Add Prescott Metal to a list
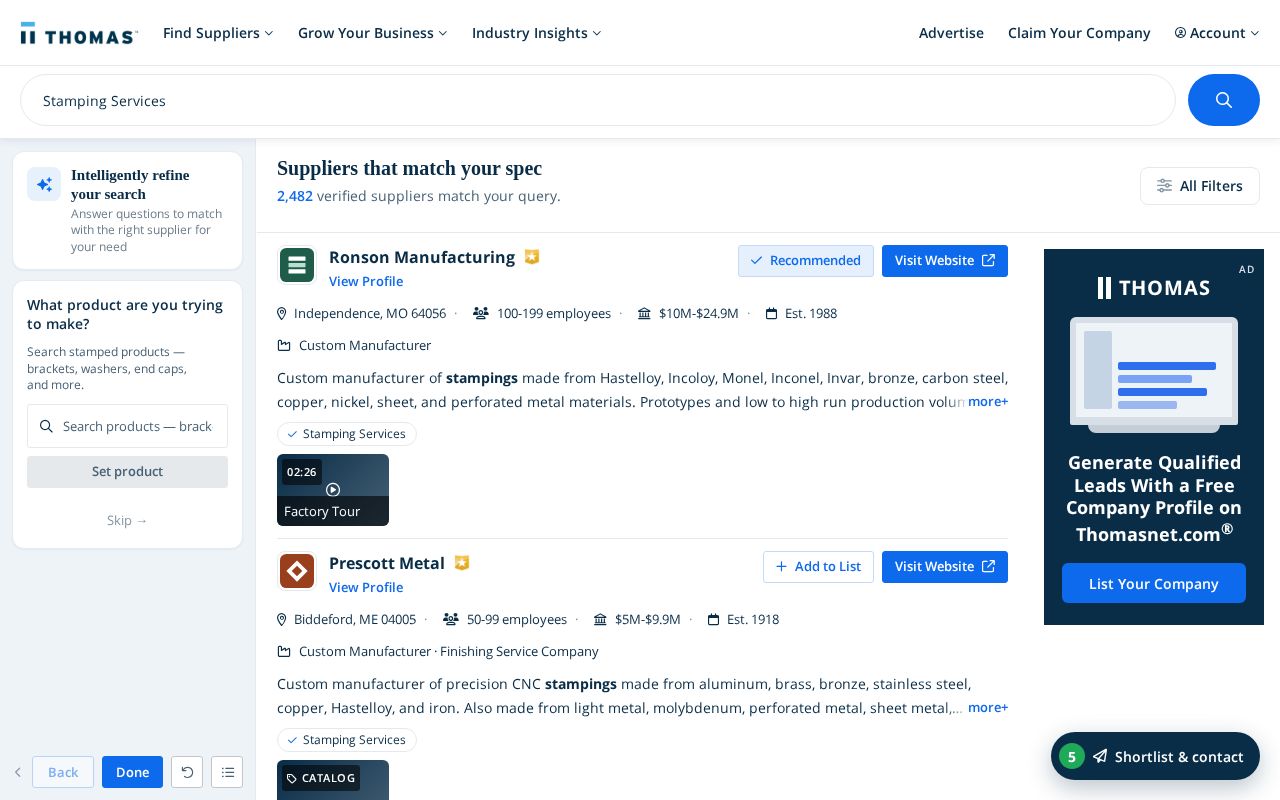The height and width of the screenshot is (800, 1280). (x=818, y=567)
